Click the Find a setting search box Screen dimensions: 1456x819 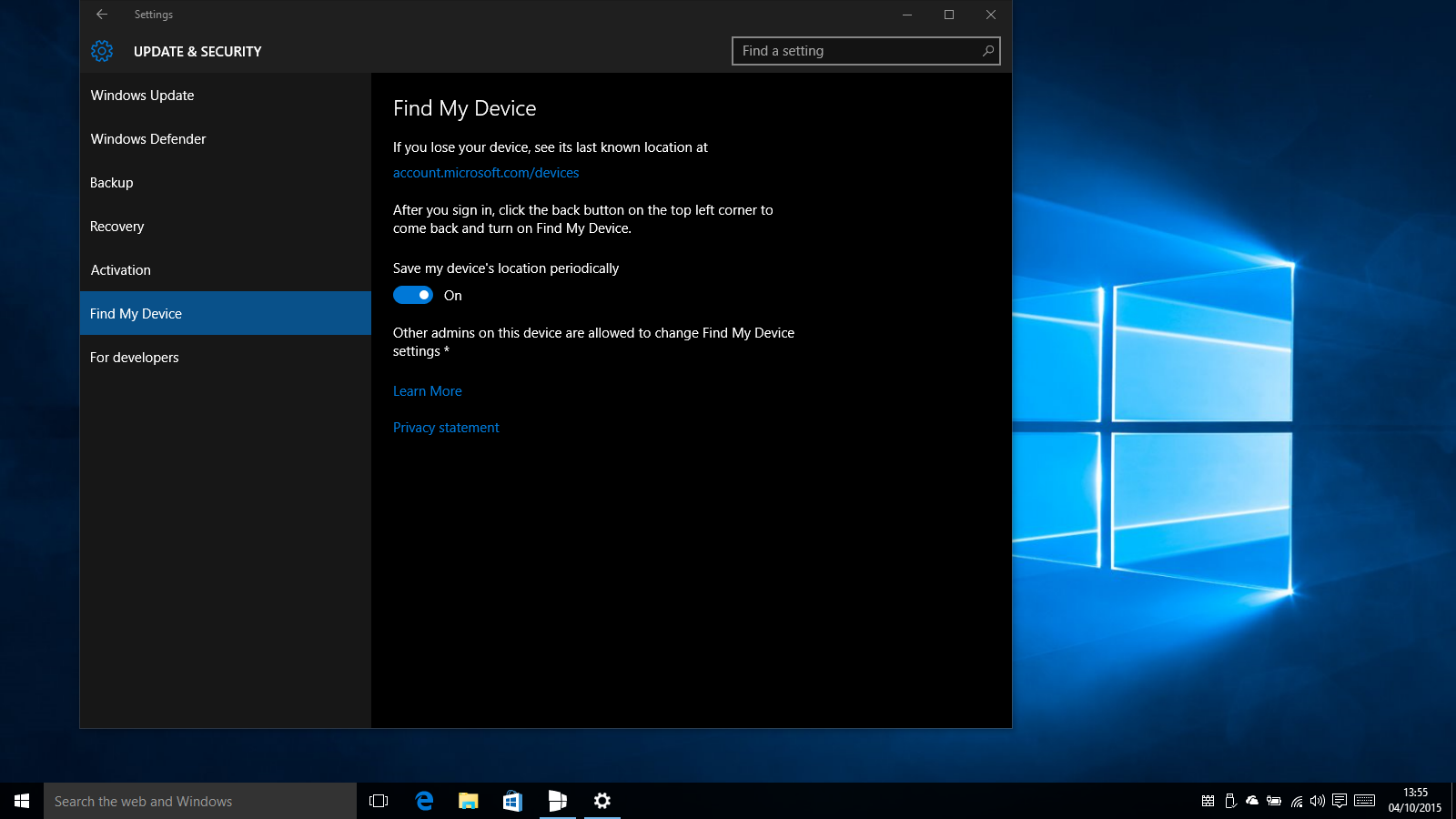[866, 51]
